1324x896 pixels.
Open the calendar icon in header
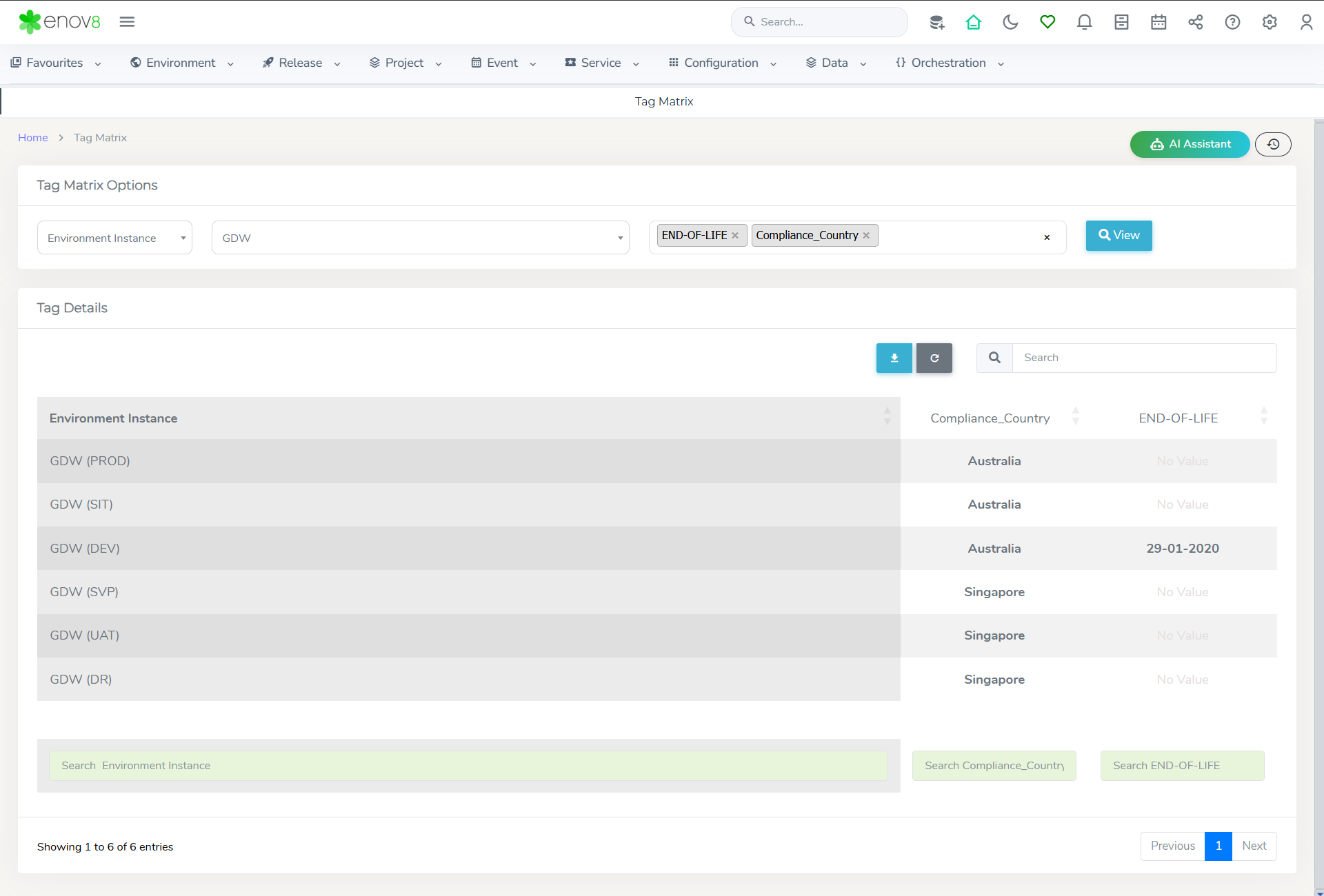pos(1158,22)
